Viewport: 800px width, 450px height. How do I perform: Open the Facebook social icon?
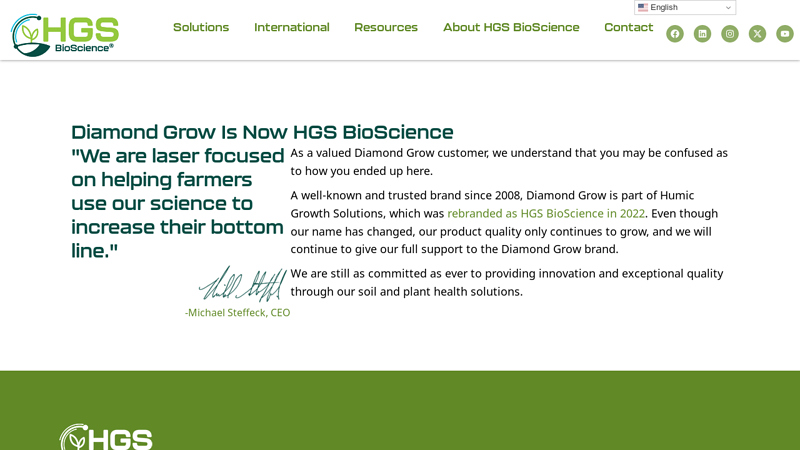[674, 34]
